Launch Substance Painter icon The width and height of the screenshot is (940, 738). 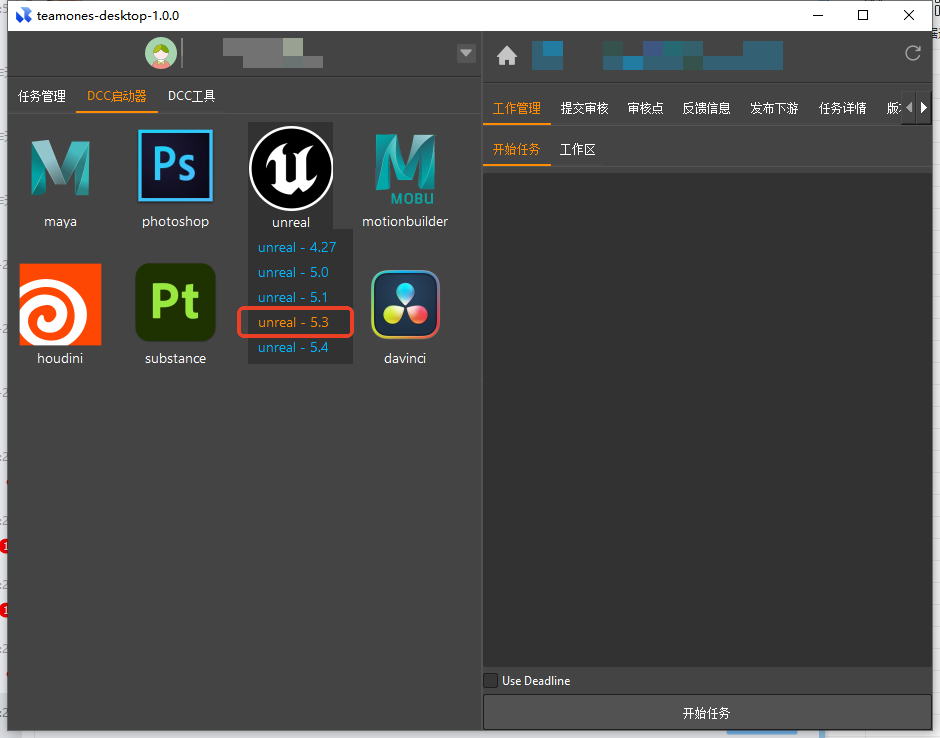(175, 303)
